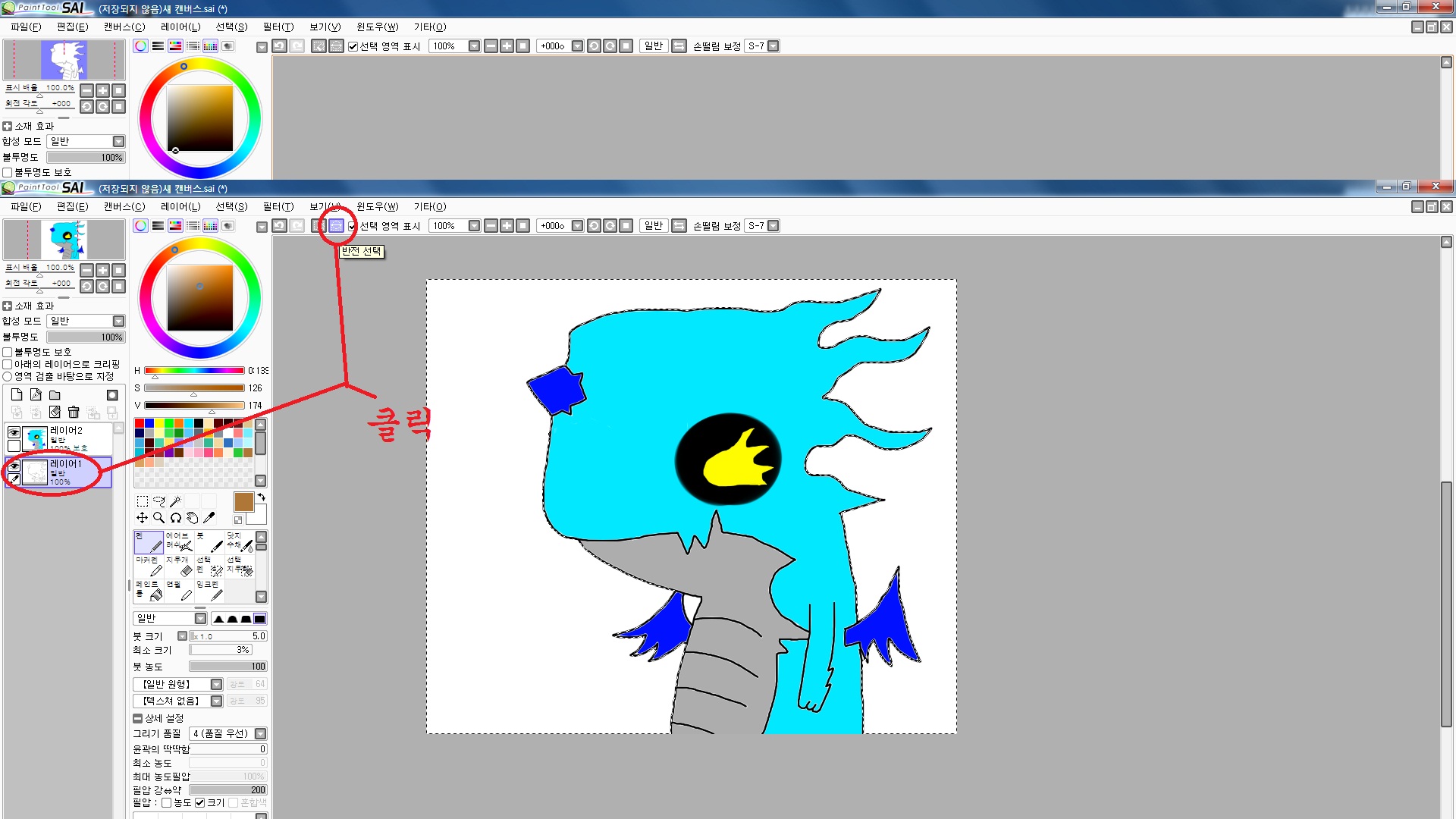1456x819 pixels.
Task: Select the move layer tool
Action: click(142, 518)
